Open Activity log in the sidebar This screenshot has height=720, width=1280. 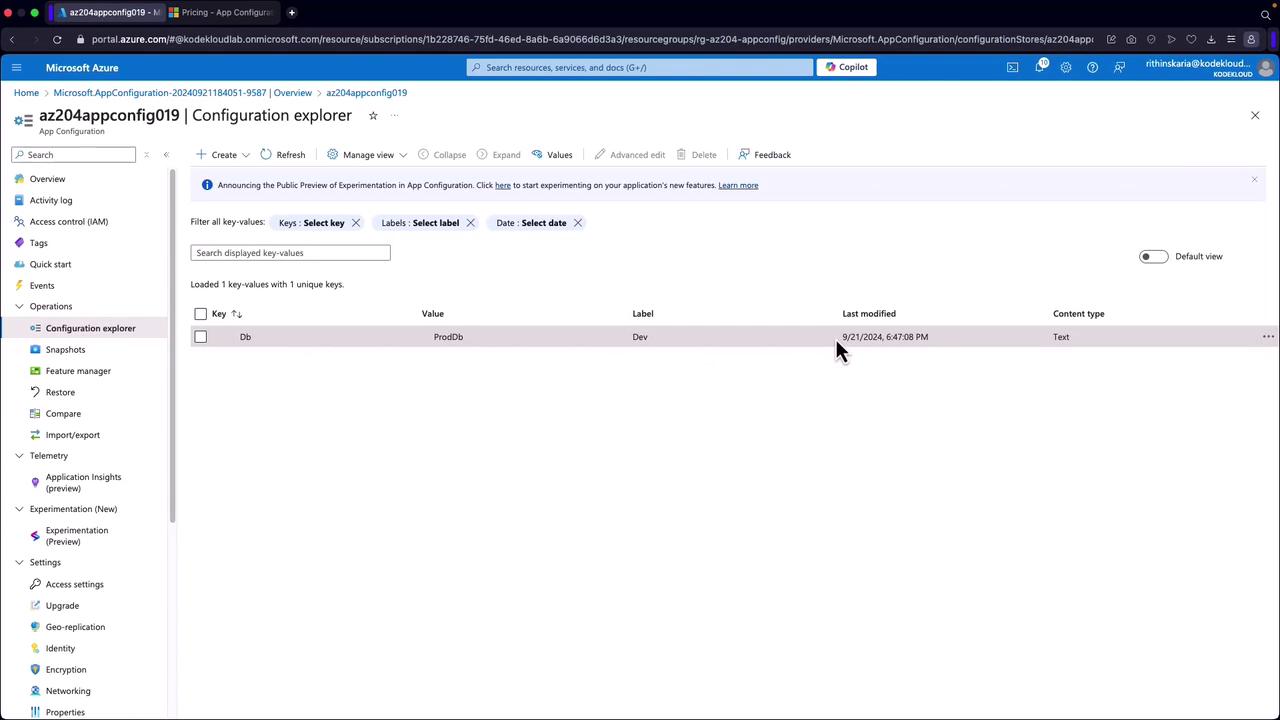coord(51,200)
